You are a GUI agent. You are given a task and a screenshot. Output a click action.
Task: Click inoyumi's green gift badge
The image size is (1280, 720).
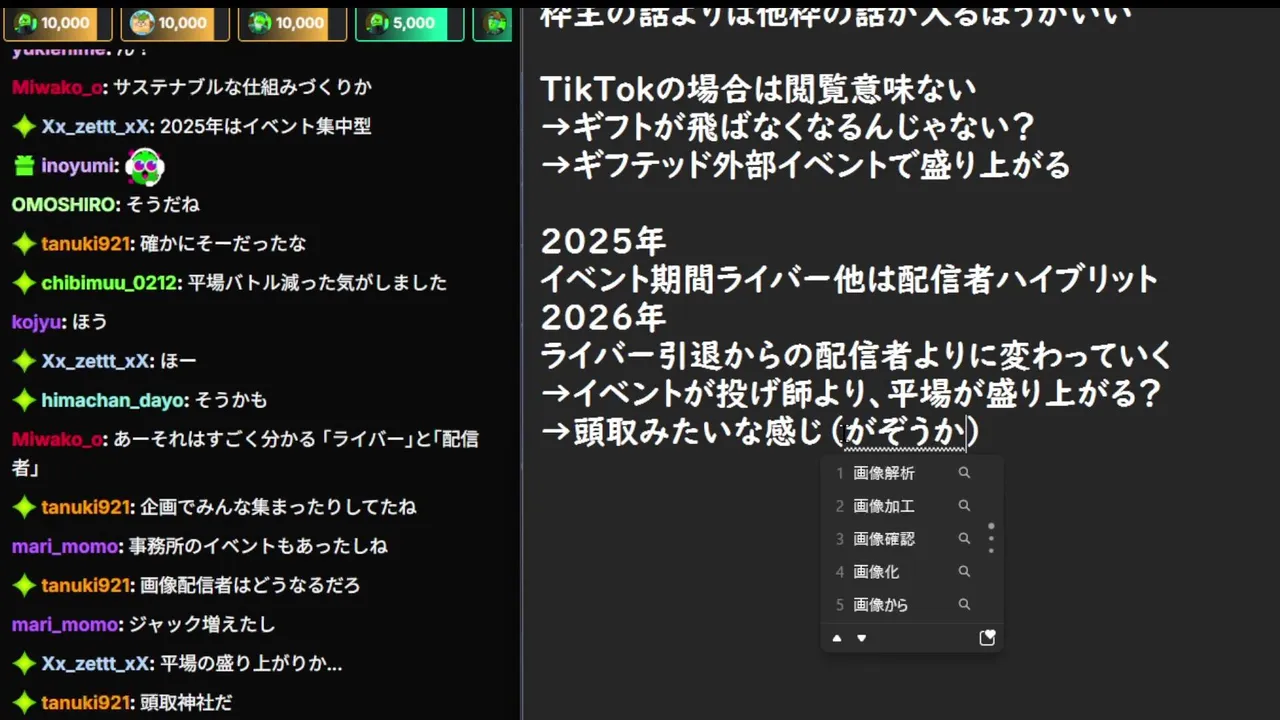(24, 167)
